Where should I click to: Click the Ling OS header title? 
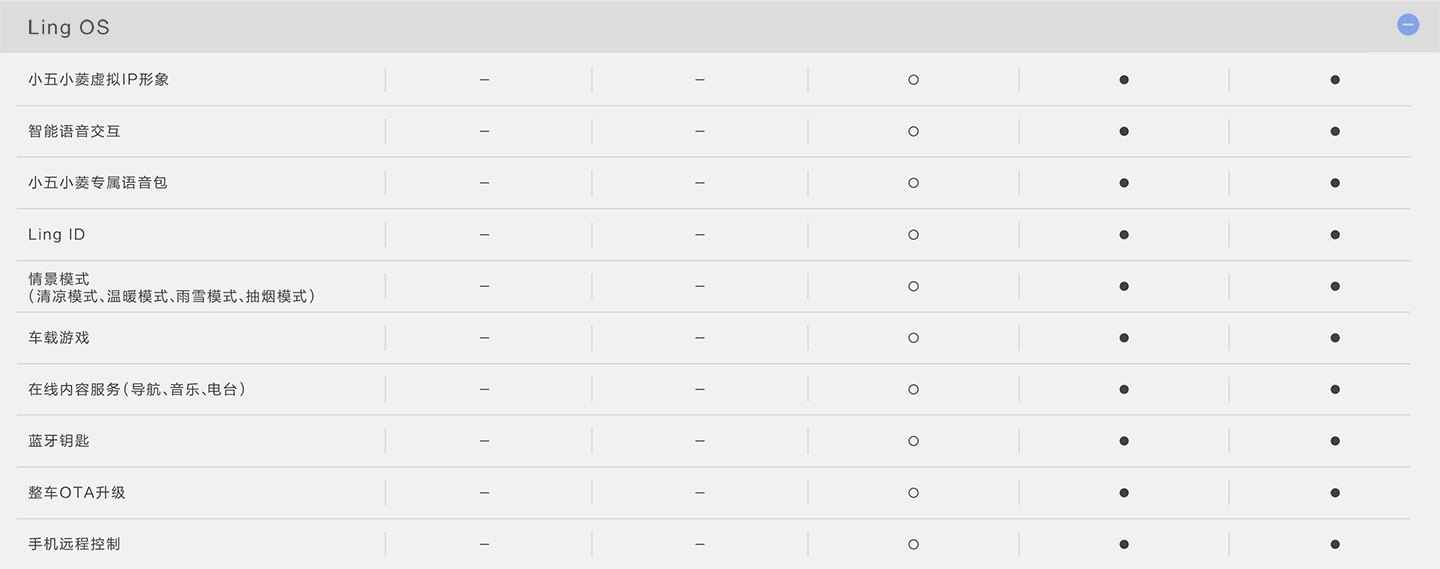point(69,27)
